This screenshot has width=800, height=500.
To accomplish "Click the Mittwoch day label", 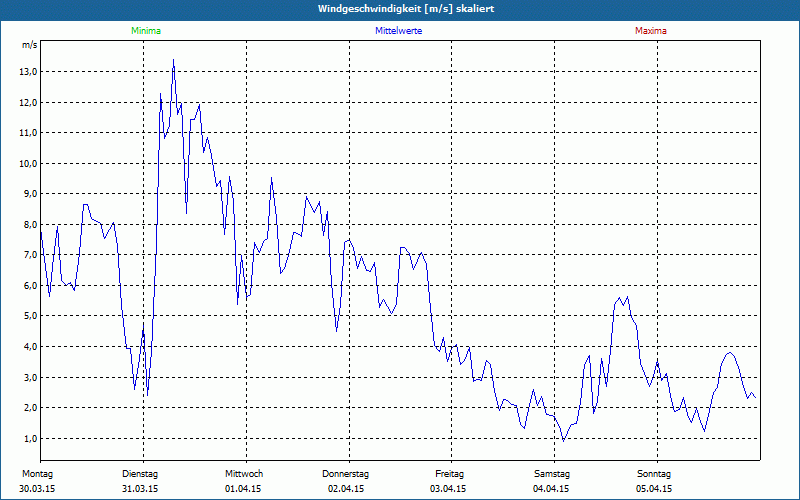I will [244, 474].
